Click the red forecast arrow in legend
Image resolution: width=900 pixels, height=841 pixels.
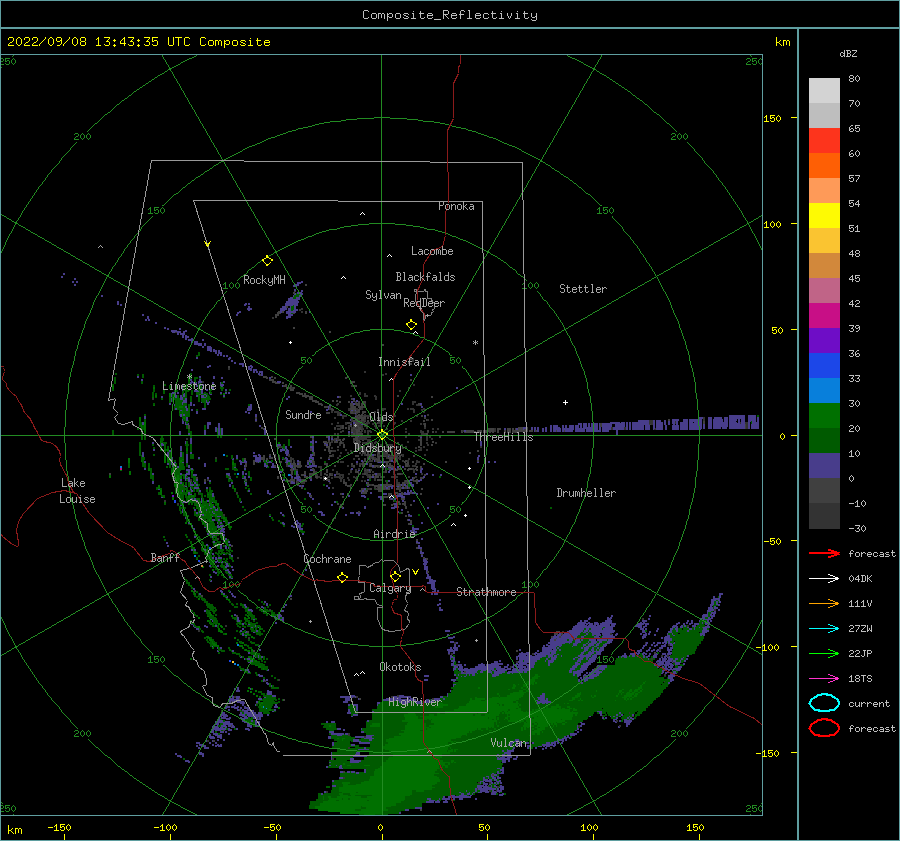tap(824, 553)
